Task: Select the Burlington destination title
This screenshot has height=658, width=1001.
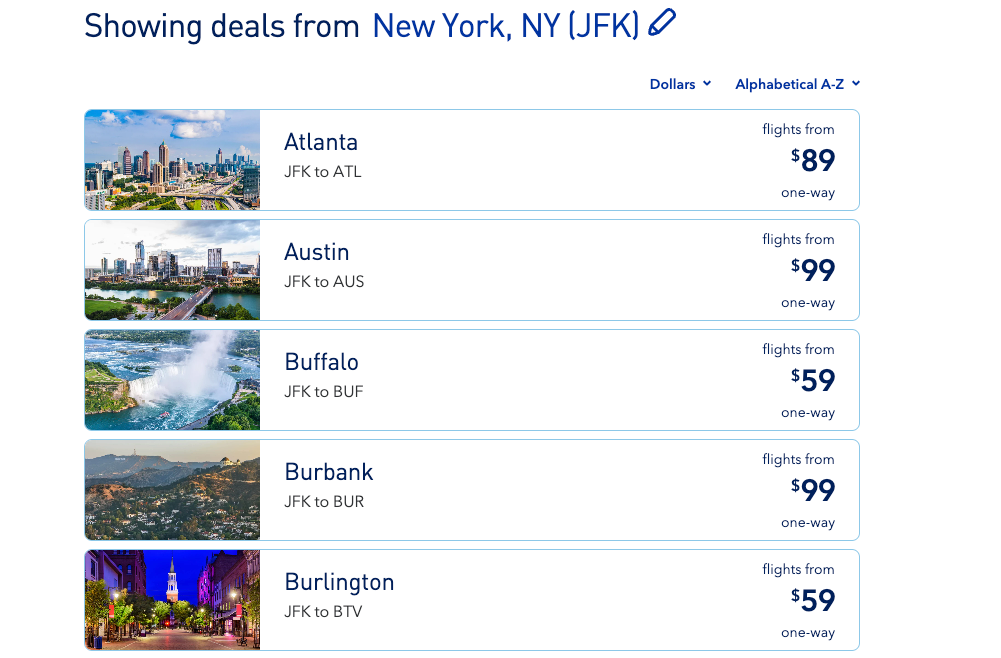Action: point(339,583)
